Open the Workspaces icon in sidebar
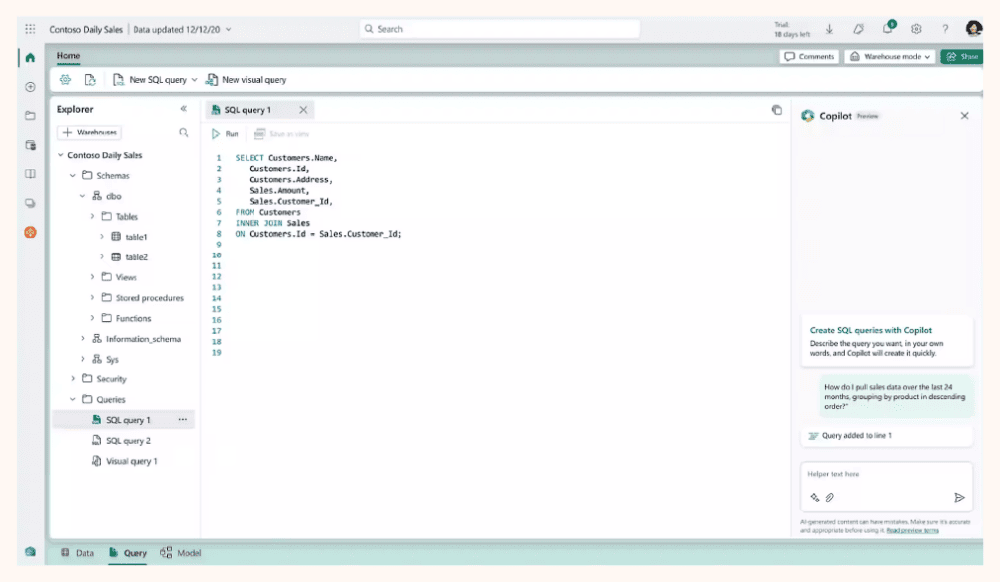The width and height of the screenshot is (1000, 582). click(x=30, y=203)
